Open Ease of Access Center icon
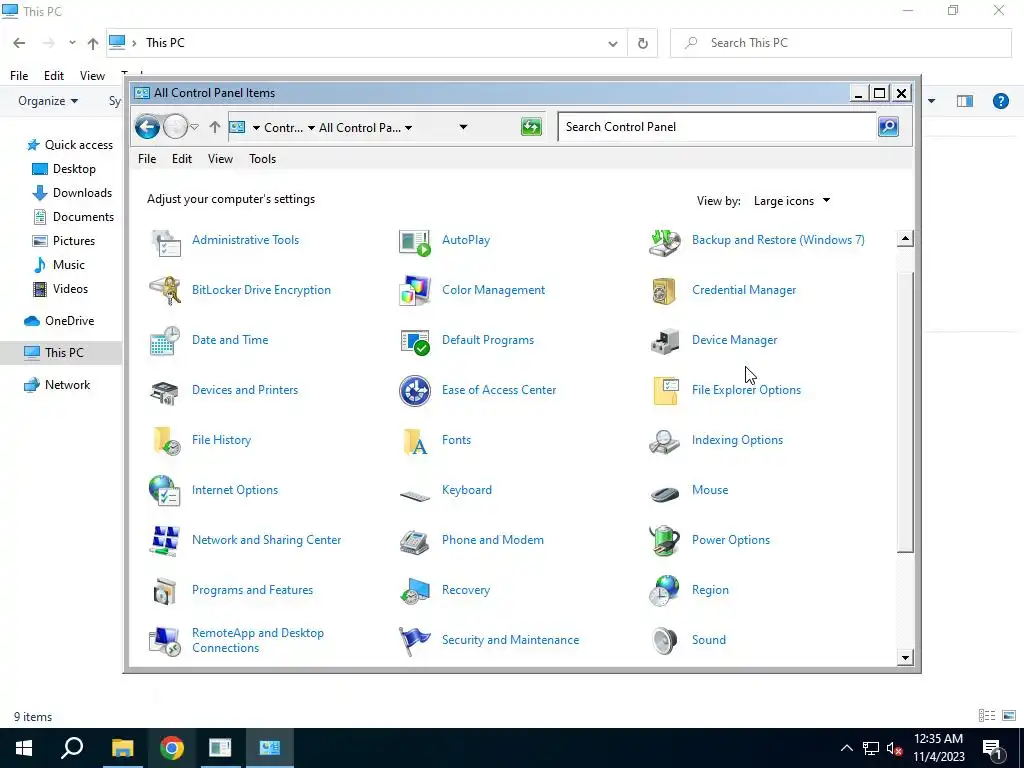This screenshot has width=1024, height=768. [415, 391]
